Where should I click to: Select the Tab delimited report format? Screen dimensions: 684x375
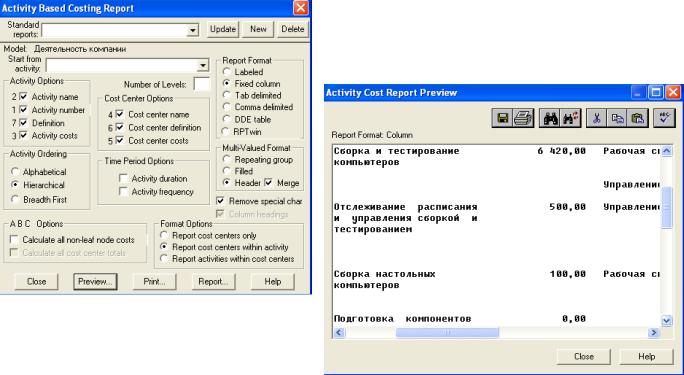[x=226, y=95]
